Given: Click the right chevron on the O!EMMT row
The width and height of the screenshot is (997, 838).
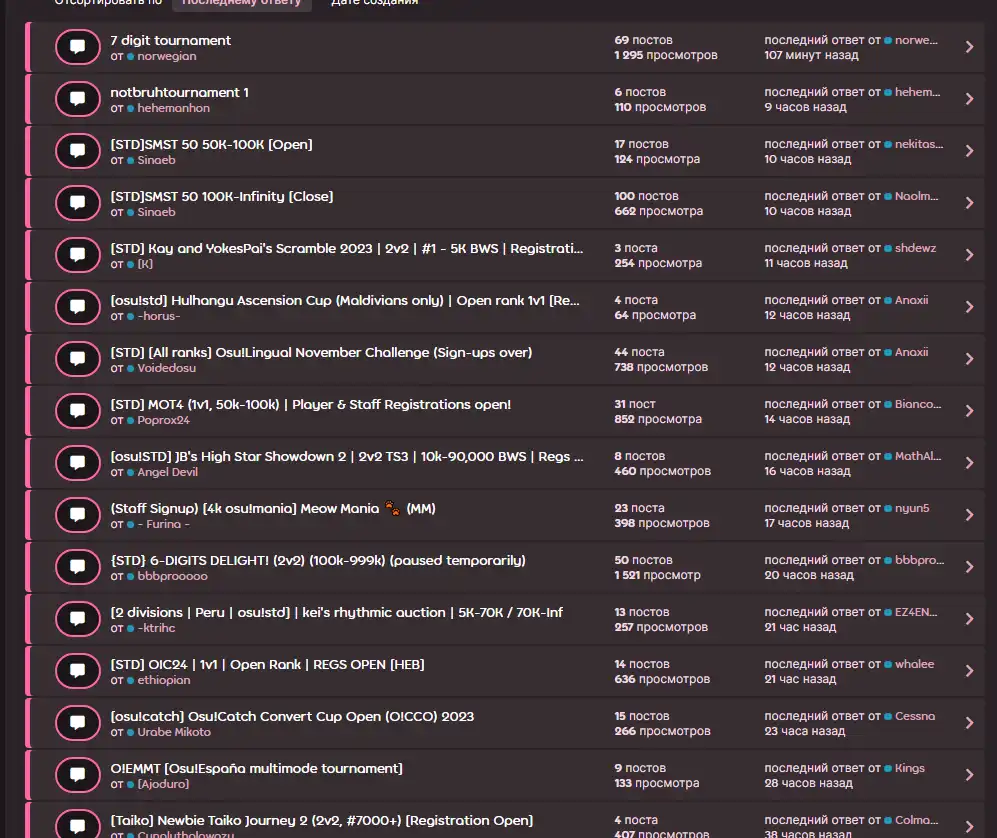Looking at the screenshot, I should click(x=970, y=775).
